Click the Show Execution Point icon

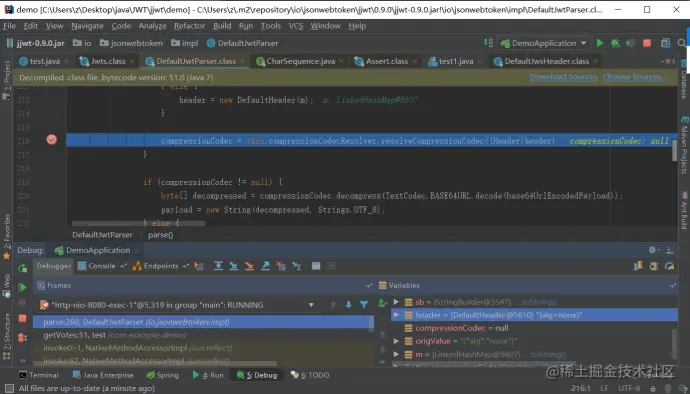pos(199,266)
